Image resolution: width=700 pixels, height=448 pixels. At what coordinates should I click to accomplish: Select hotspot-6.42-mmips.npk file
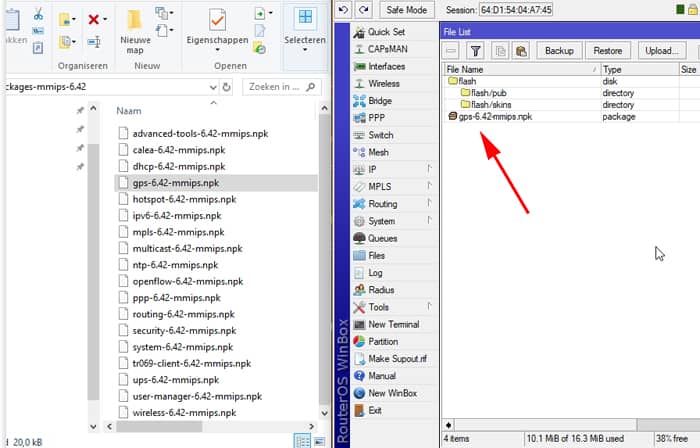pos(184,199)
